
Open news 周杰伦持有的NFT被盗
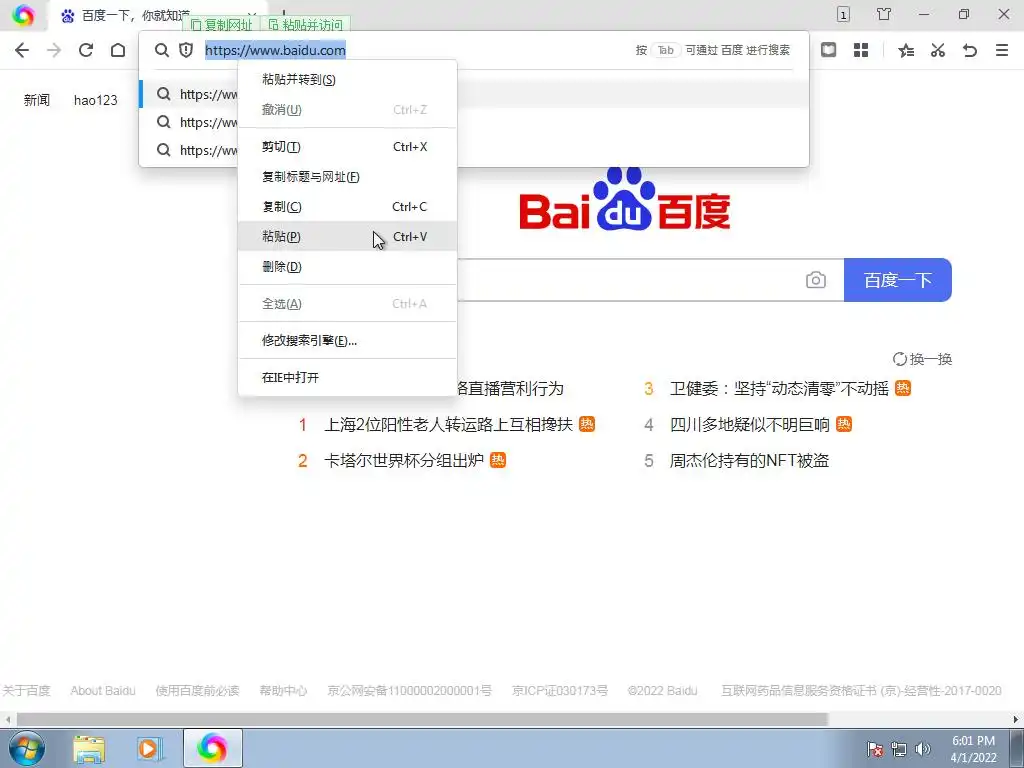click(x=749, y=460)
